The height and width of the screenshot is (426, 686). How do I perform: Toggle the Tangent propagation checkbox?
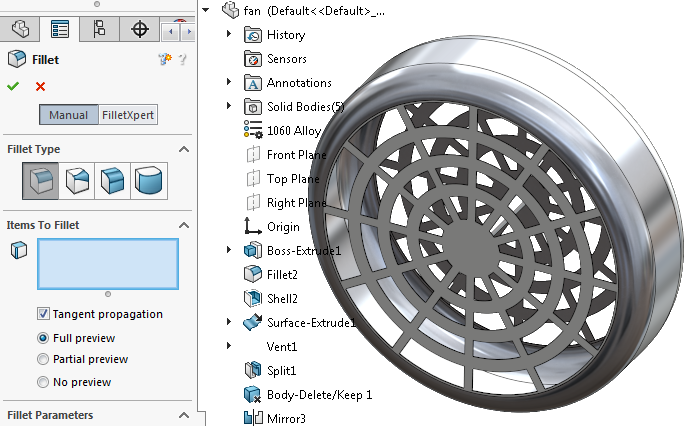(43, 314)
